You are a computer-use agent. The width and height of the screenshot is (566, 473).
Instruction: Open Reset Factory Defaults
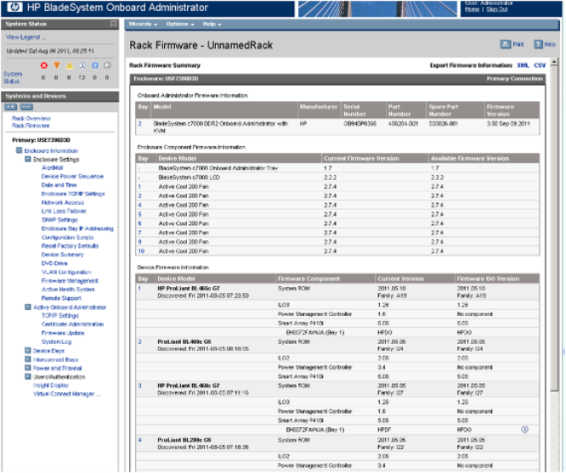[x=70, y=246]
